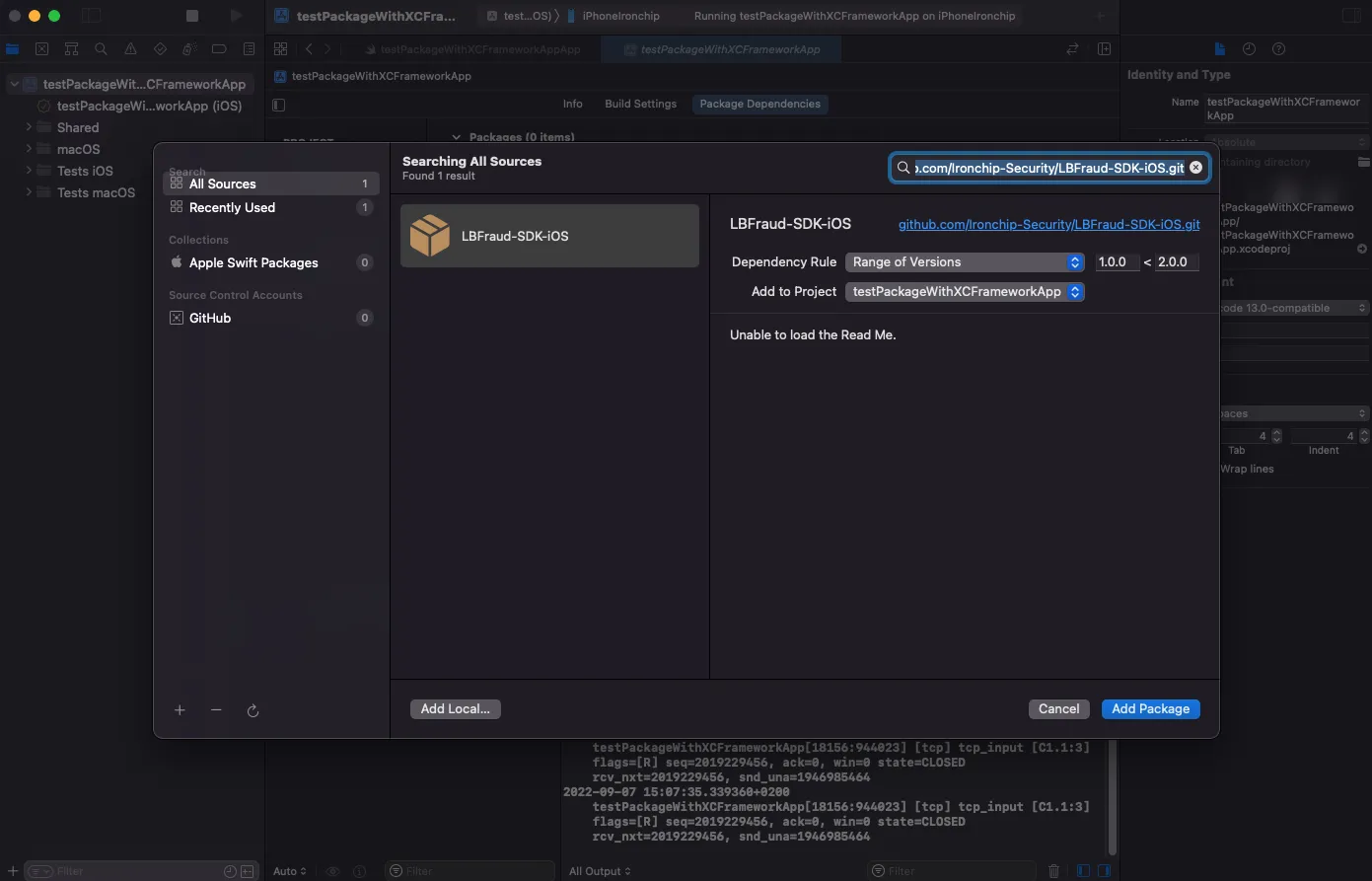Click the Cancel button
Image resolution: width=1372 pixels, height=881 pixels.
tap(1059, 708)
